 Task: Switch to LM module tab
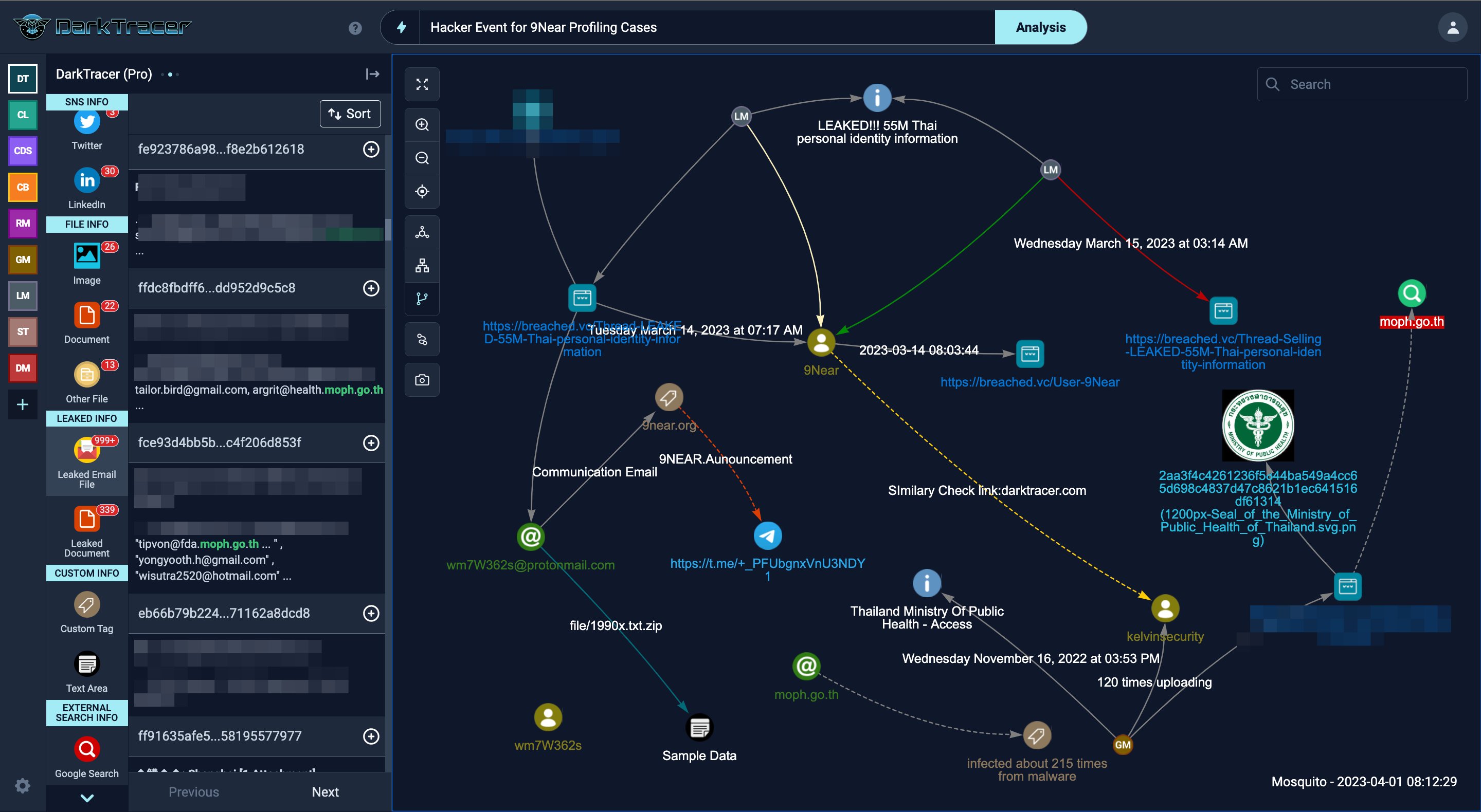coord(23,296)
